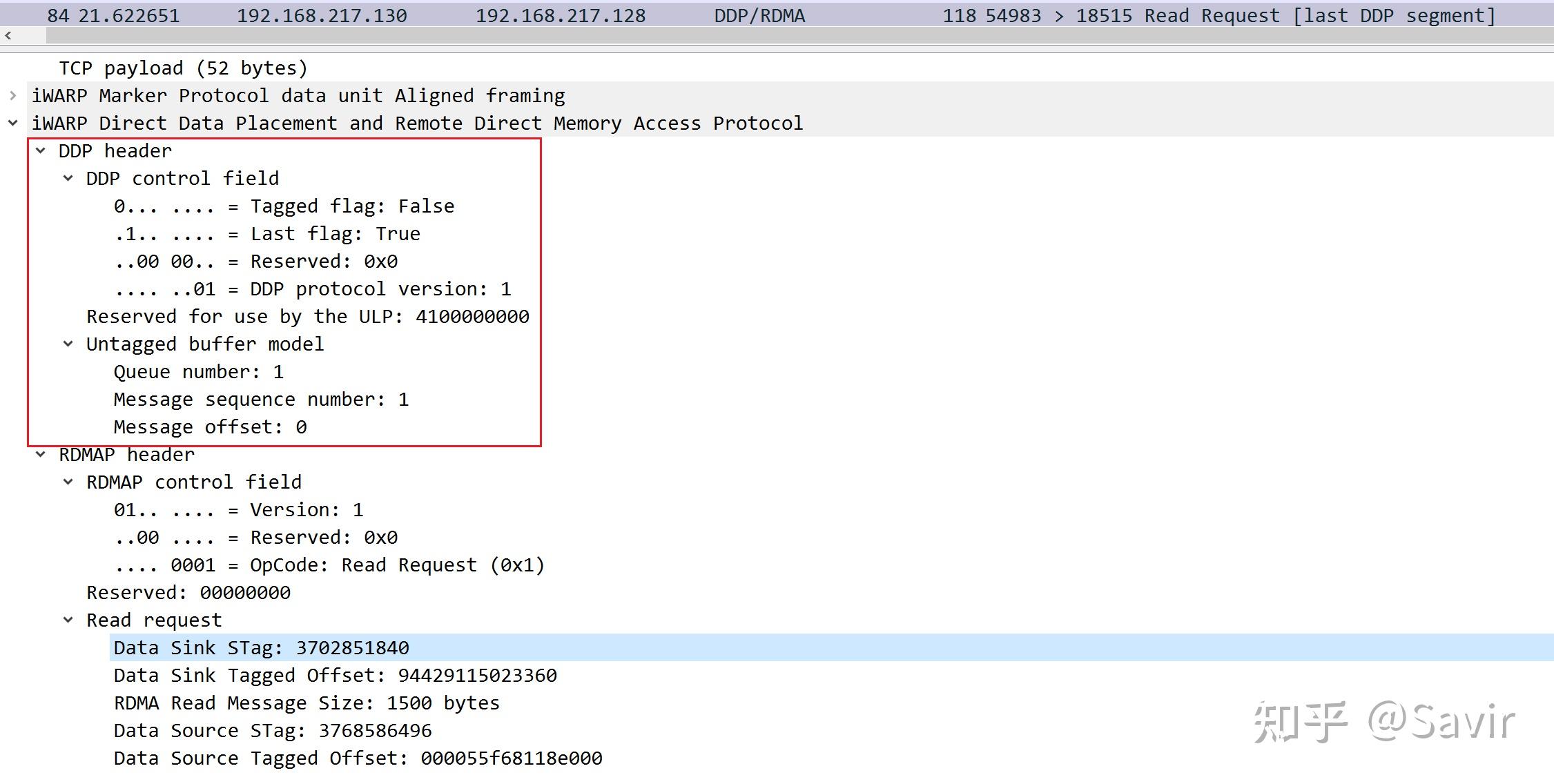The height and width of the screenshot is (784, 1554).
Task: Select the Data Source STag field
Action: pos(272,731)
